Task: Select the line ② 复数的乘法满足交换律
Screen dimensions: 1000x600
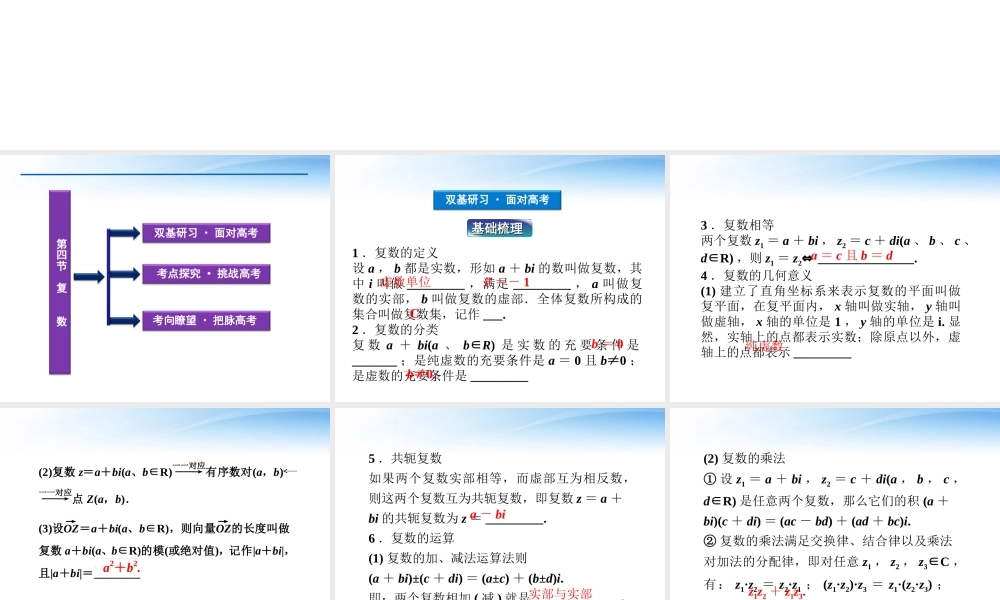Action: click(827, 541)
